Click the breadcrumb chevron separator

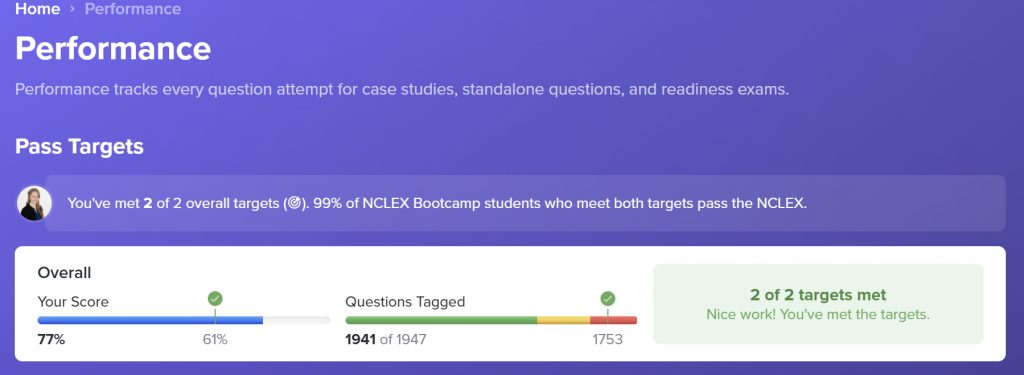click(72, 10)
